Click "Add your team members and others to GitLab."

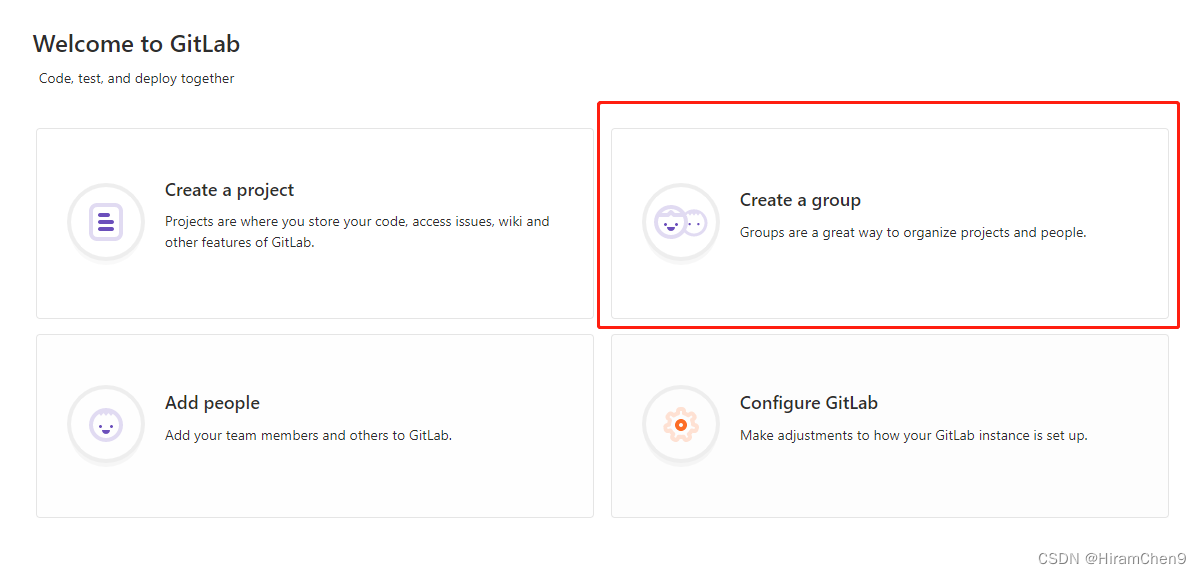click(308, 436)
